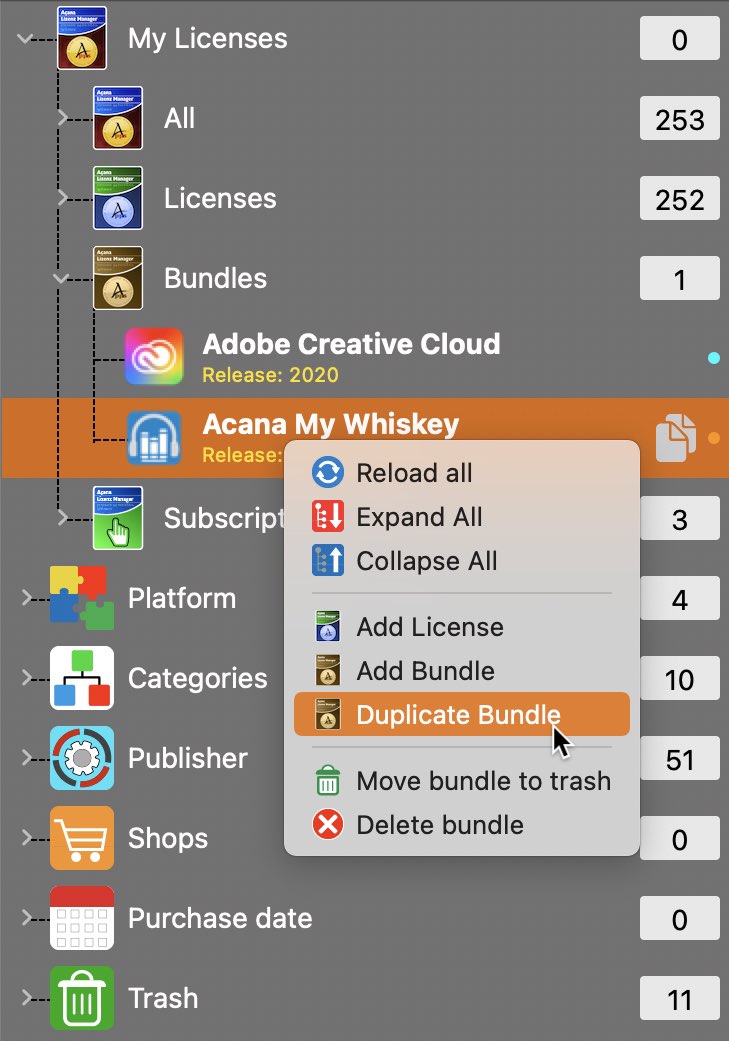
Task: Click the 10 count badge for Categories
Action: click(679, 678)
